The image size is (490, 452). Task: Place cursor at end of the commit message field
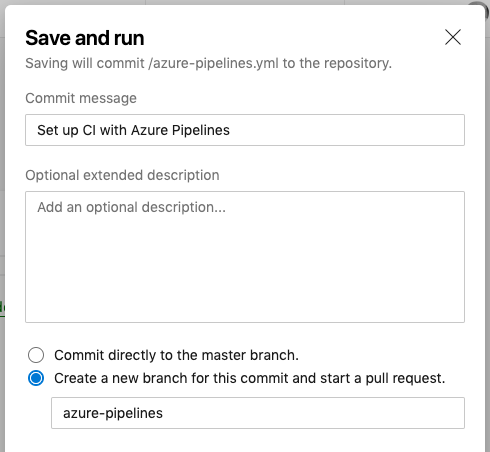[231, 130]
